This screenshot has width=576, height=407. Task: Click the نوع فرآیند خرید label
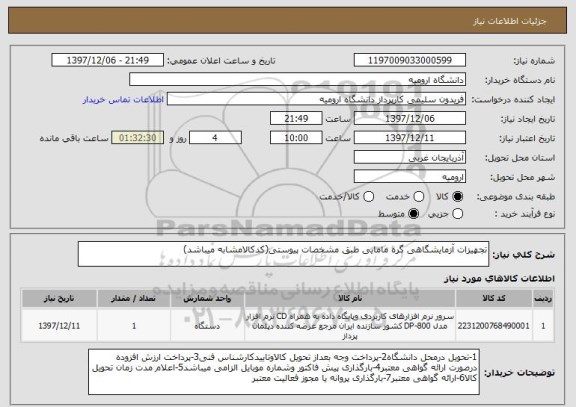(525, 214)
